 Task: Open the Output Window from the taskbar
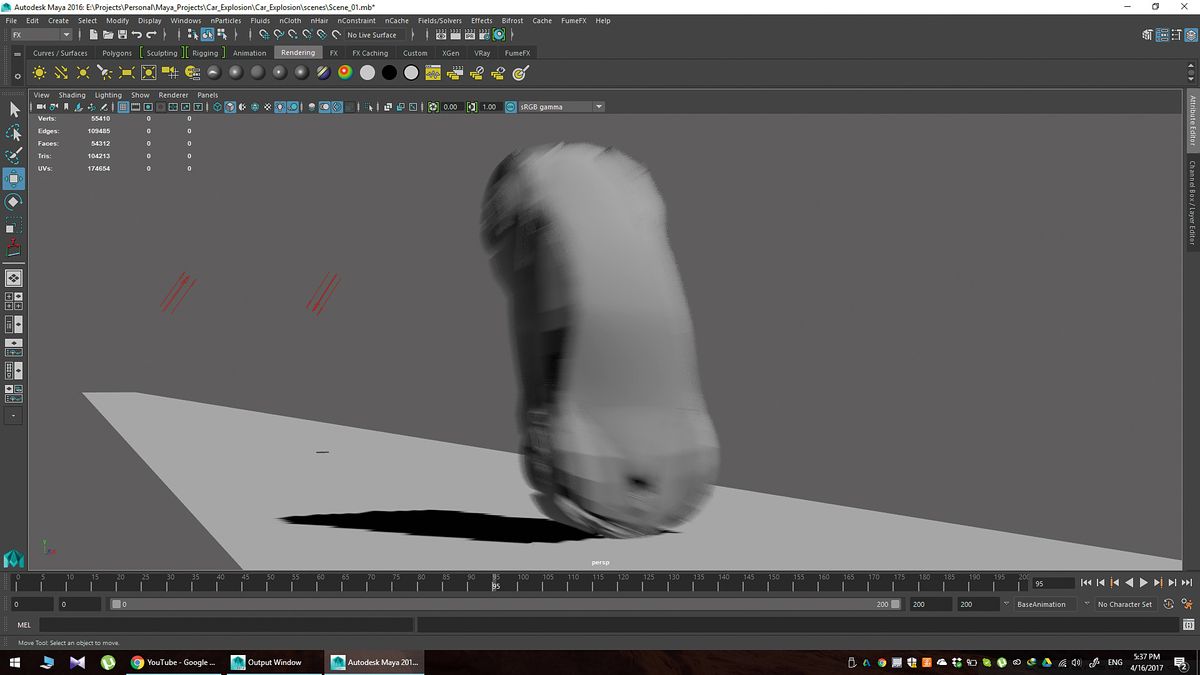pos(272,662)
